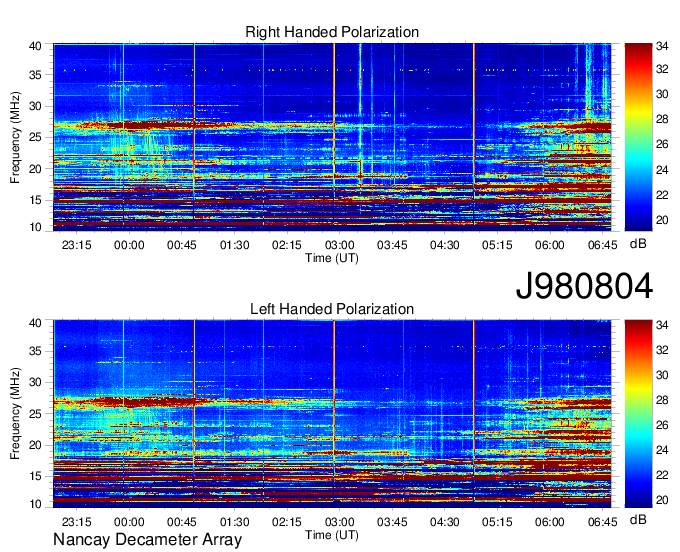
Task: Click the "24" value on Left Handed colorbar
Action: (662, 450)
